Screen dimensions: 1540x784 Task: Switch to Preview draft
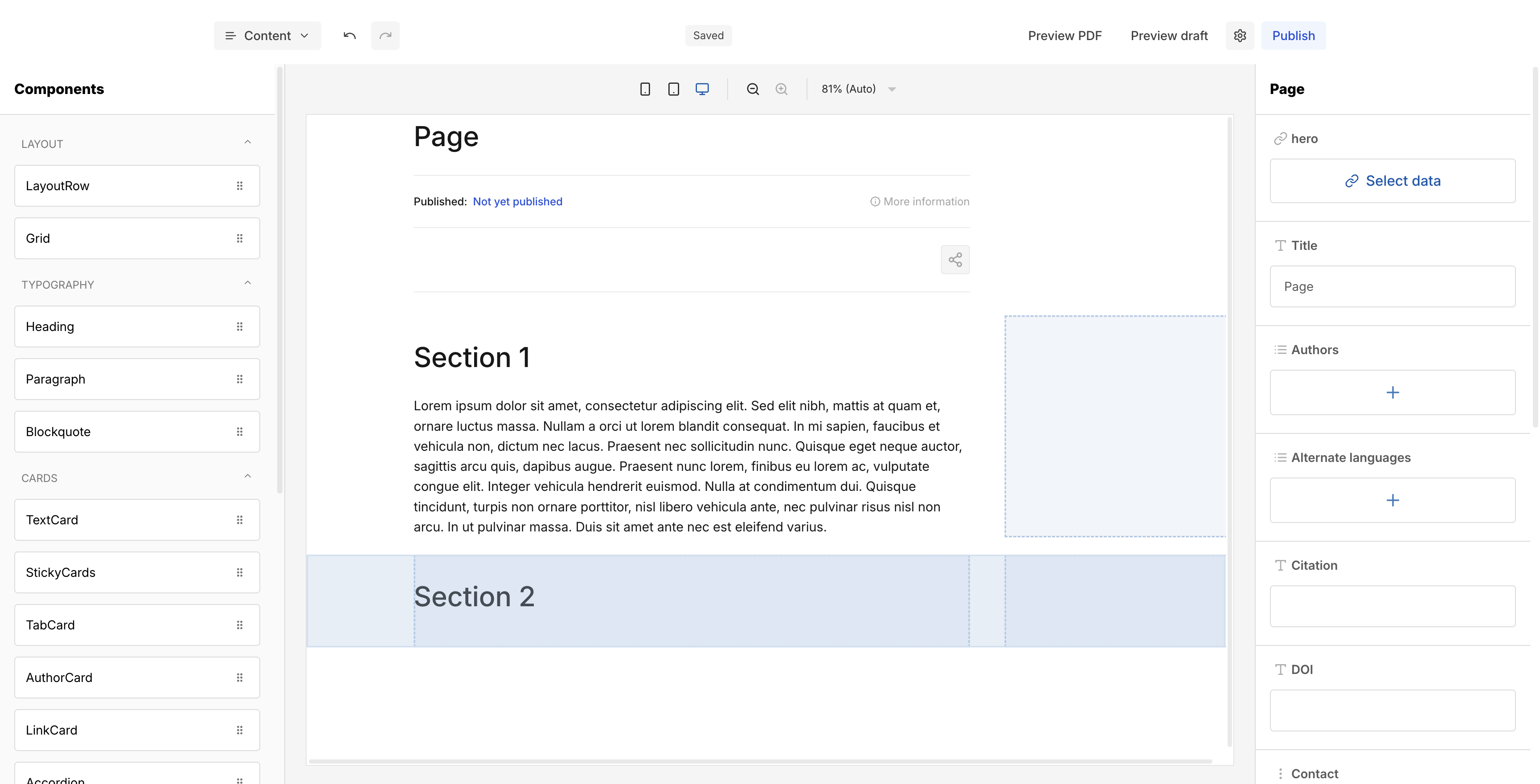pos(1169,35)
